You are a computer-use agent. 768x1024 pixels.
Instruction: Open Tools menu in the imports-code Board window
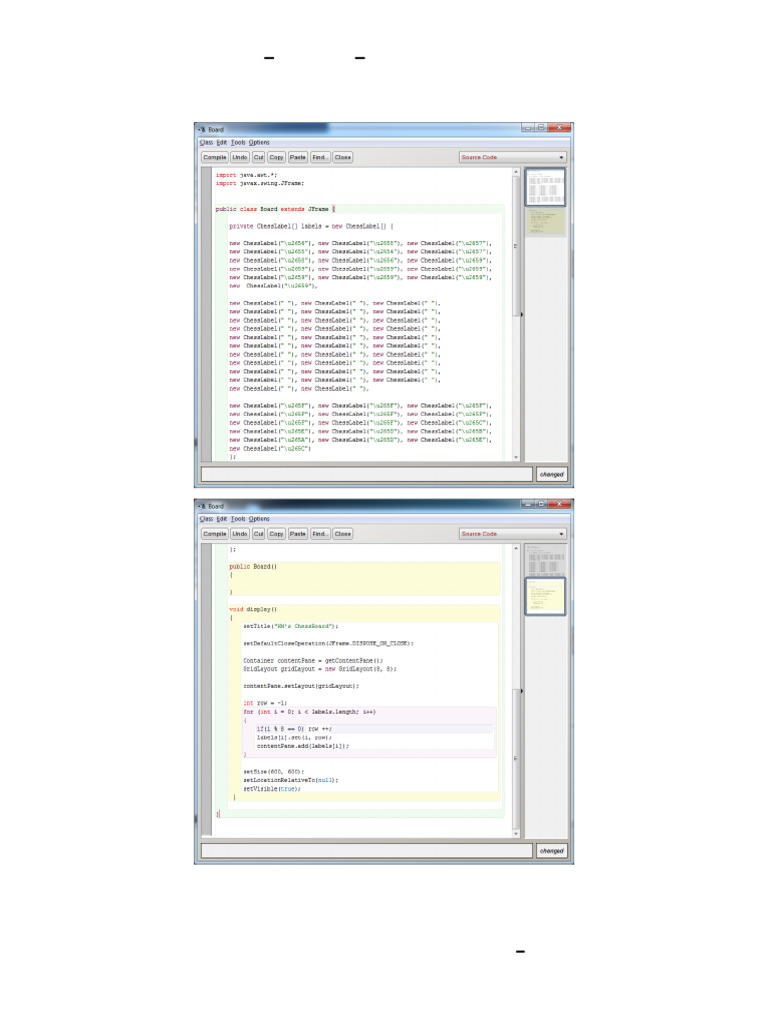(238, 142)
